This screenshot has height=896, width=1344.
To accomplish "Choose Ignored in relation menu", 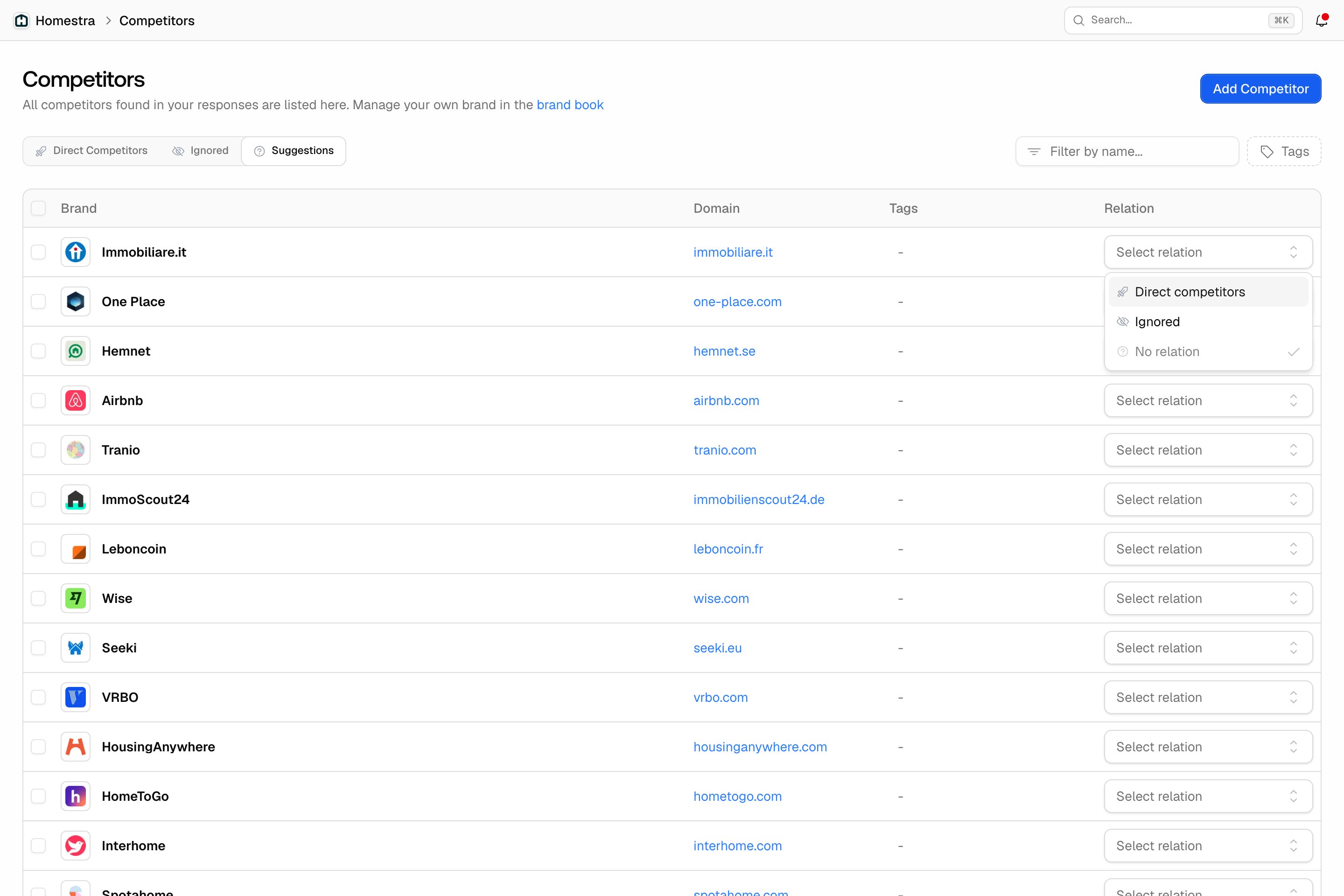I will [x=1208, y=322].
